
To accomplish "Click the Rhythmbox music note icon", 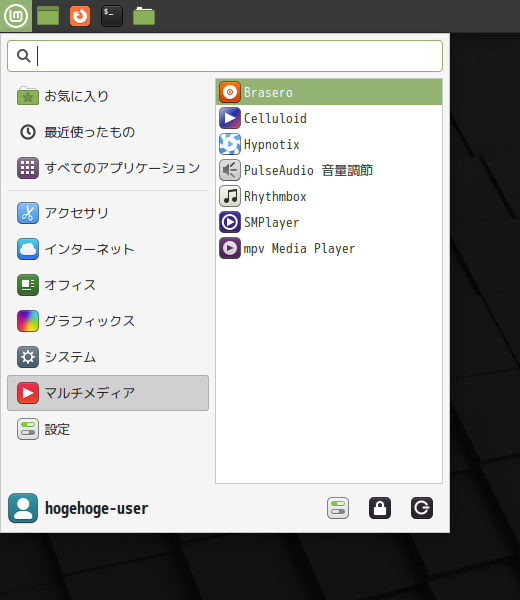I will click(x=230, y=196).
